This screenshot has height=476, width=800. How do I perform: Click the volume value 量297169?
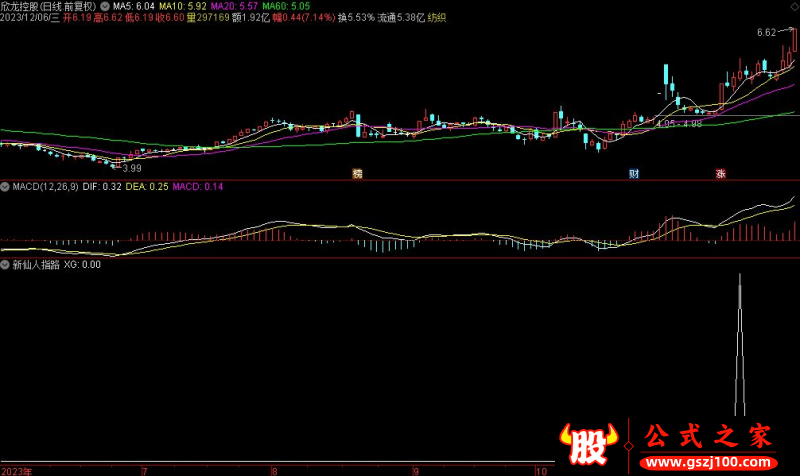coord(208,17)
